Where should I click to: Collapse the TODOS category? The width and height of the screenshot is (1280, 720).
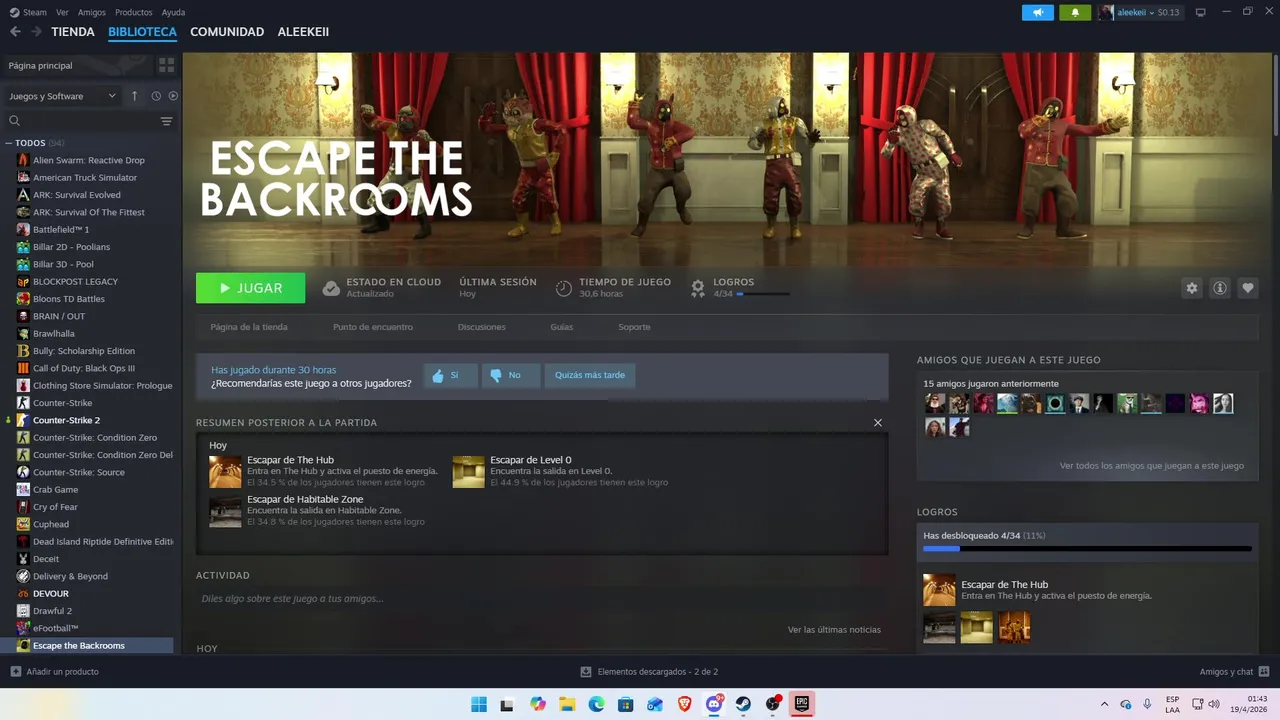pos(9,143)
